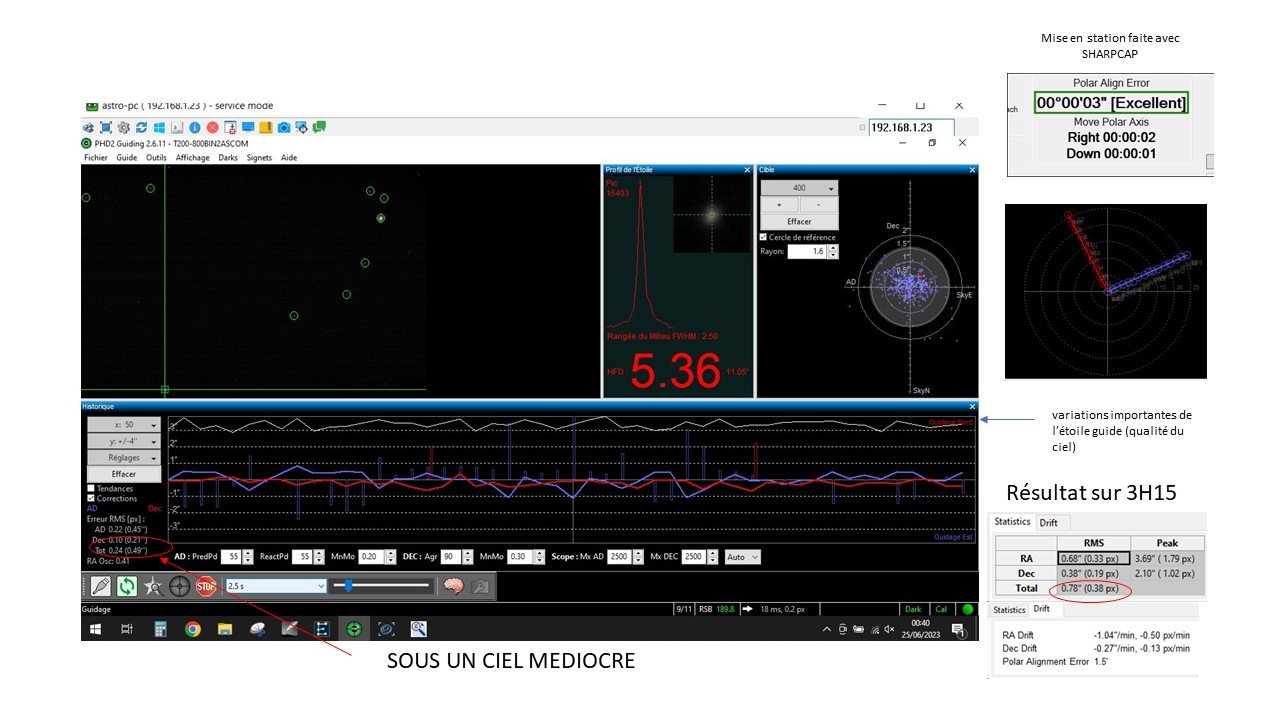Click Effacer in the Cible panel
The image size is (1280, 720).
(x=799, y=221)
